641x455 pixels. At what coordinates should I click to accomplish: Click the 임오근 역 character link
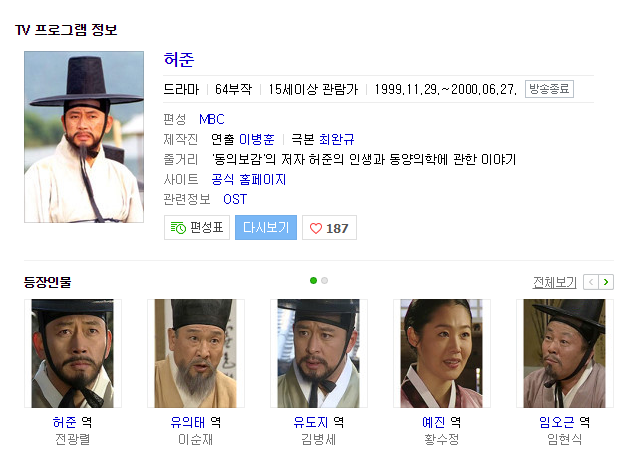[557, 422]
